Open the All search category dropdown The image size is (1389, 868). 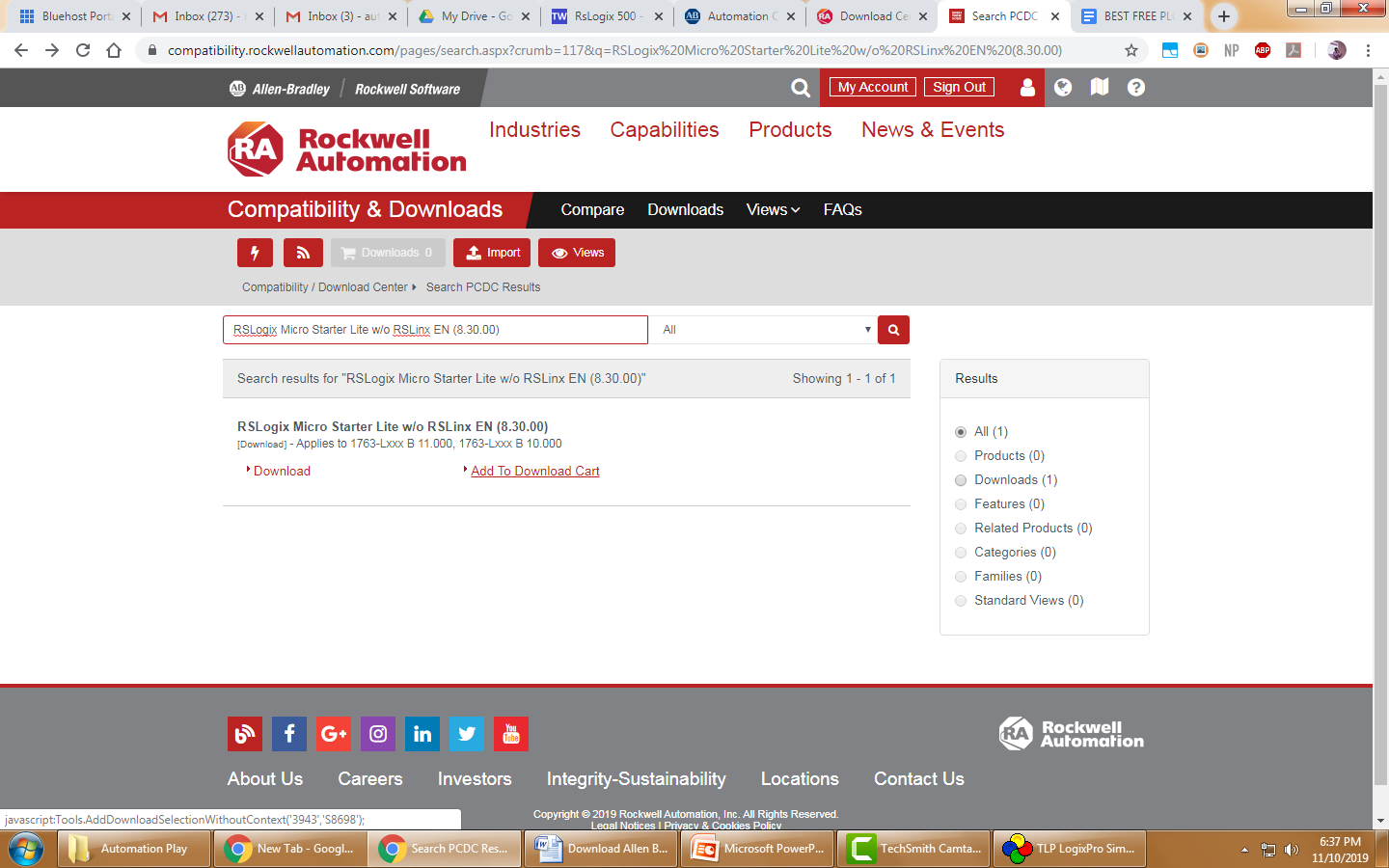click(x=764, y=330)
